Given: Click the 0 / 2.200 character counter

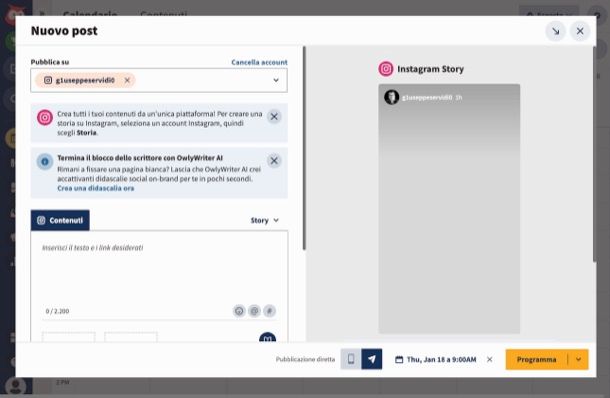Looking at the screenshot, I should pos(57,311).
